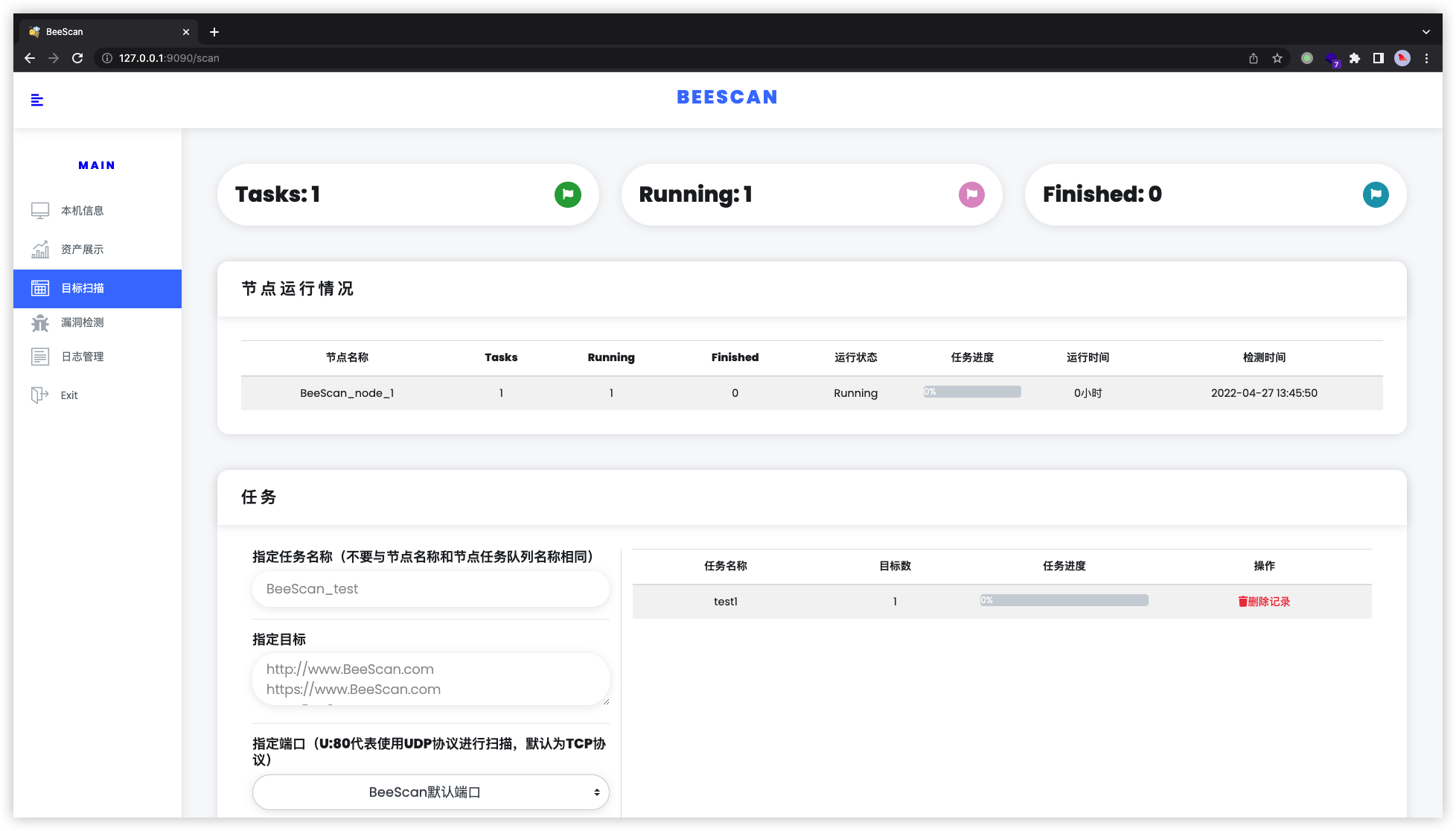The width and height of the screenshot is (1456, 831).
Task: Click the target URLs textarea
Action: (430, 679)
